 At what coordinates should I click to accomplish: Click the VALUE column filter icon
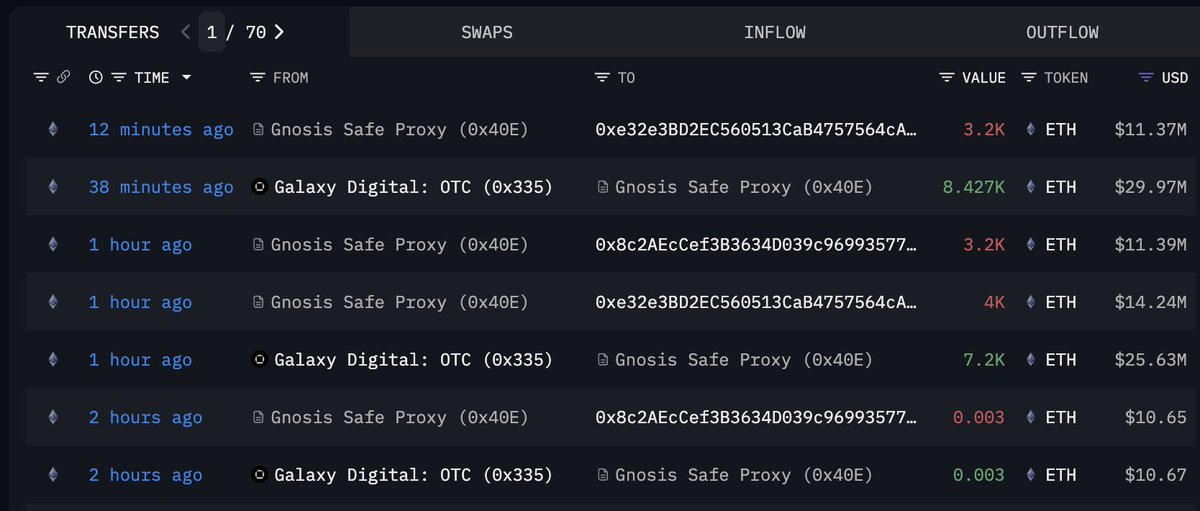tap(947, 77)
